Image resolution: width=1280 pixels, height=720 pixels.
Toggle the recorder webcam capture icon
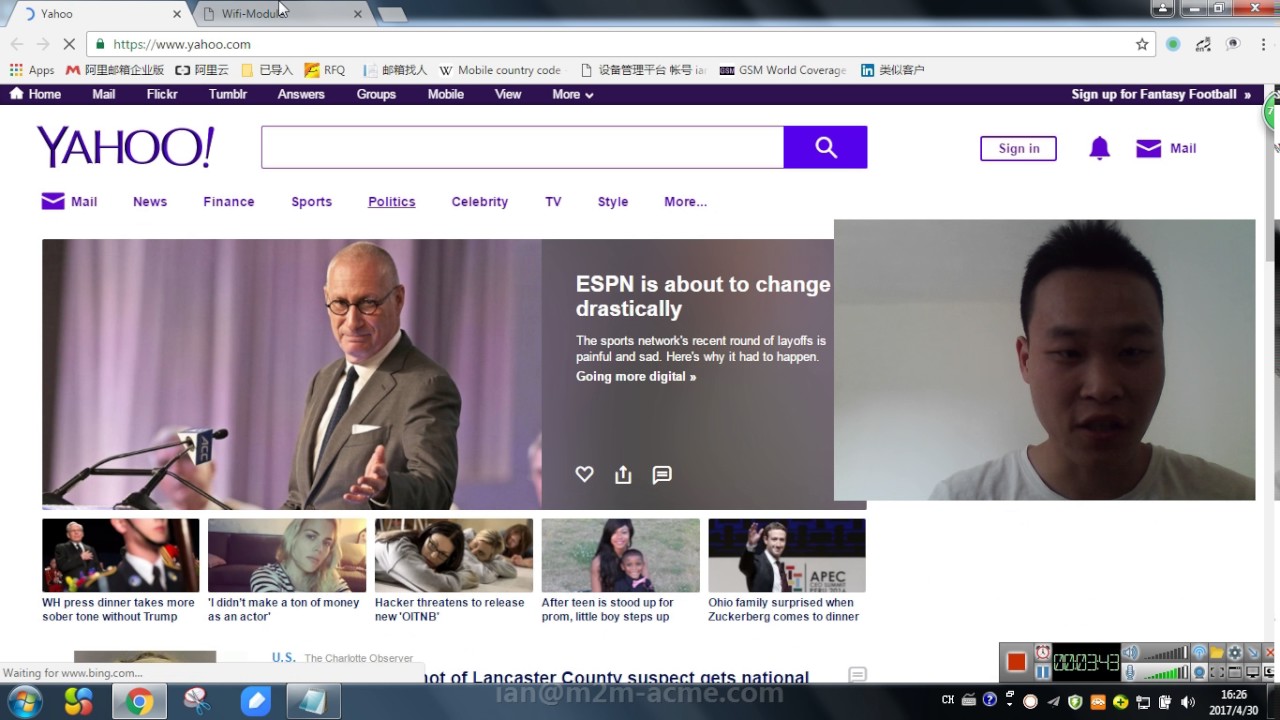1200,672
